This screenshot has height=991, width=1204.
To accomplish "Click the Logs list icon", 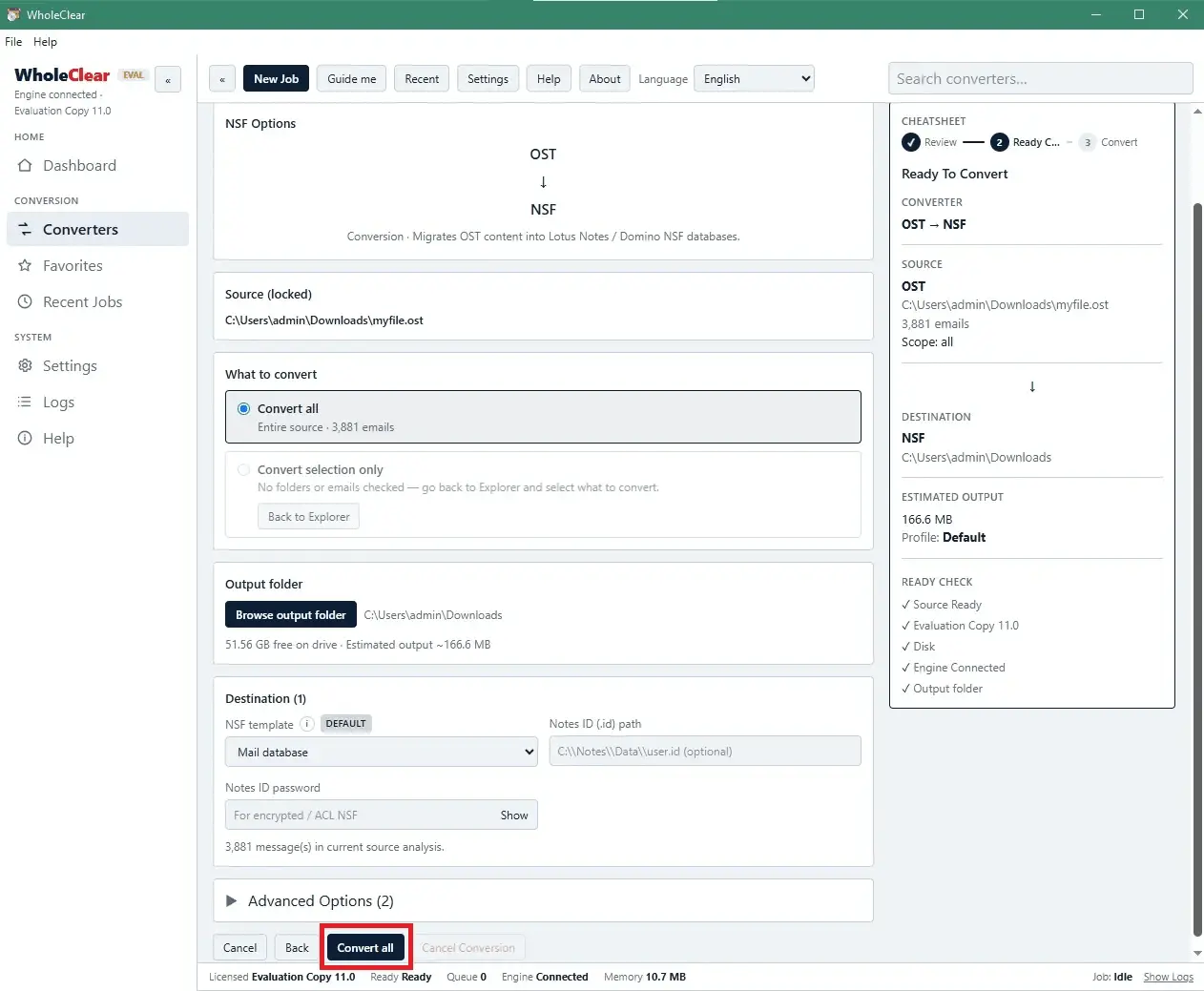I will click(25, 403).
